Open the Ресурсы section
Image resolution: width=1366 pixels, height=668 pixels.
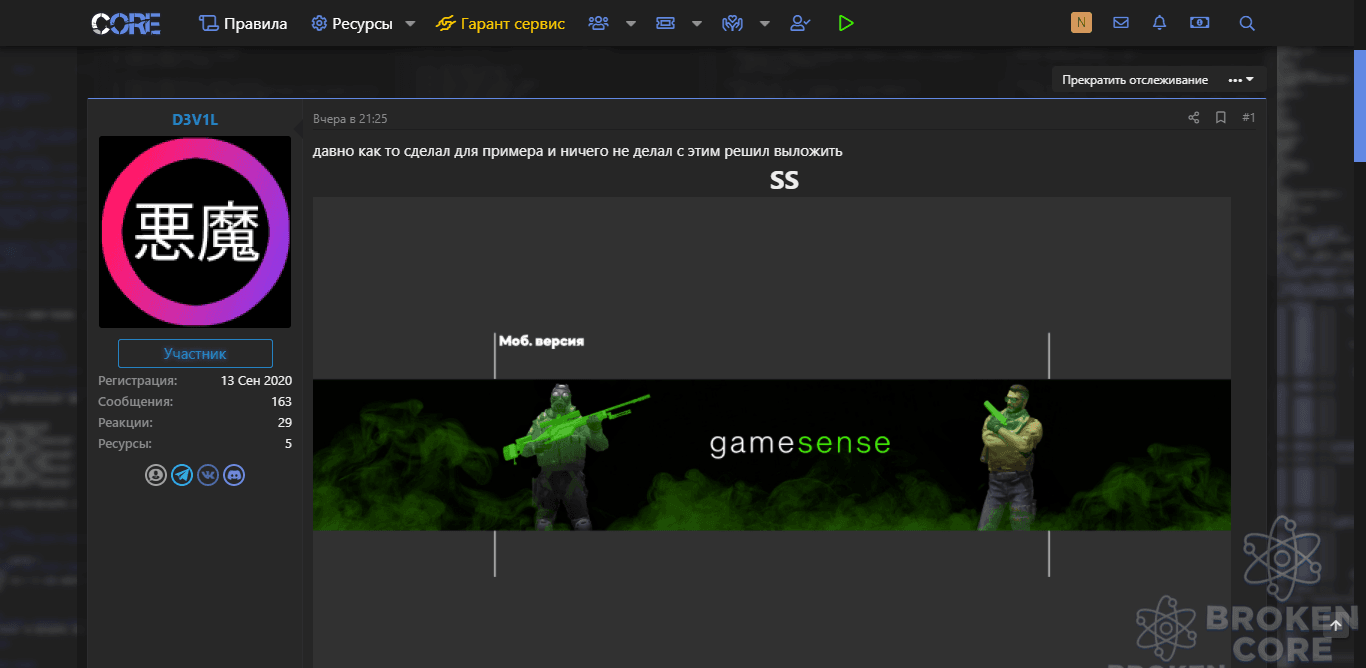pyautogui.click(x=351, y=23)
